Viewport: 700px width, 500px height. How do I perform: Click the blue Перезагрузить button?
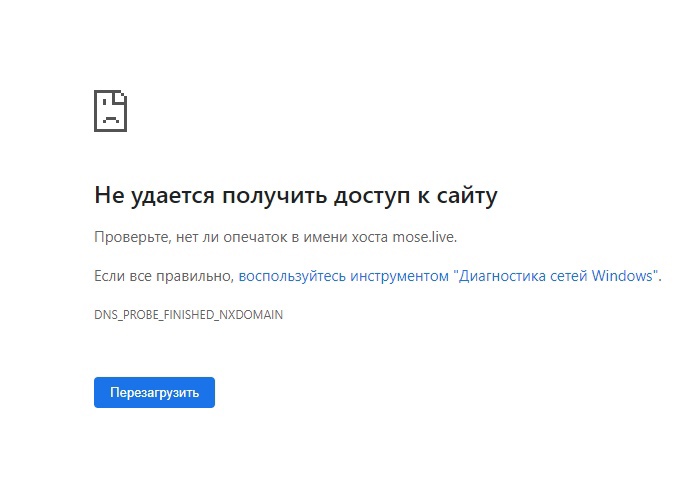tap(154, 392)
